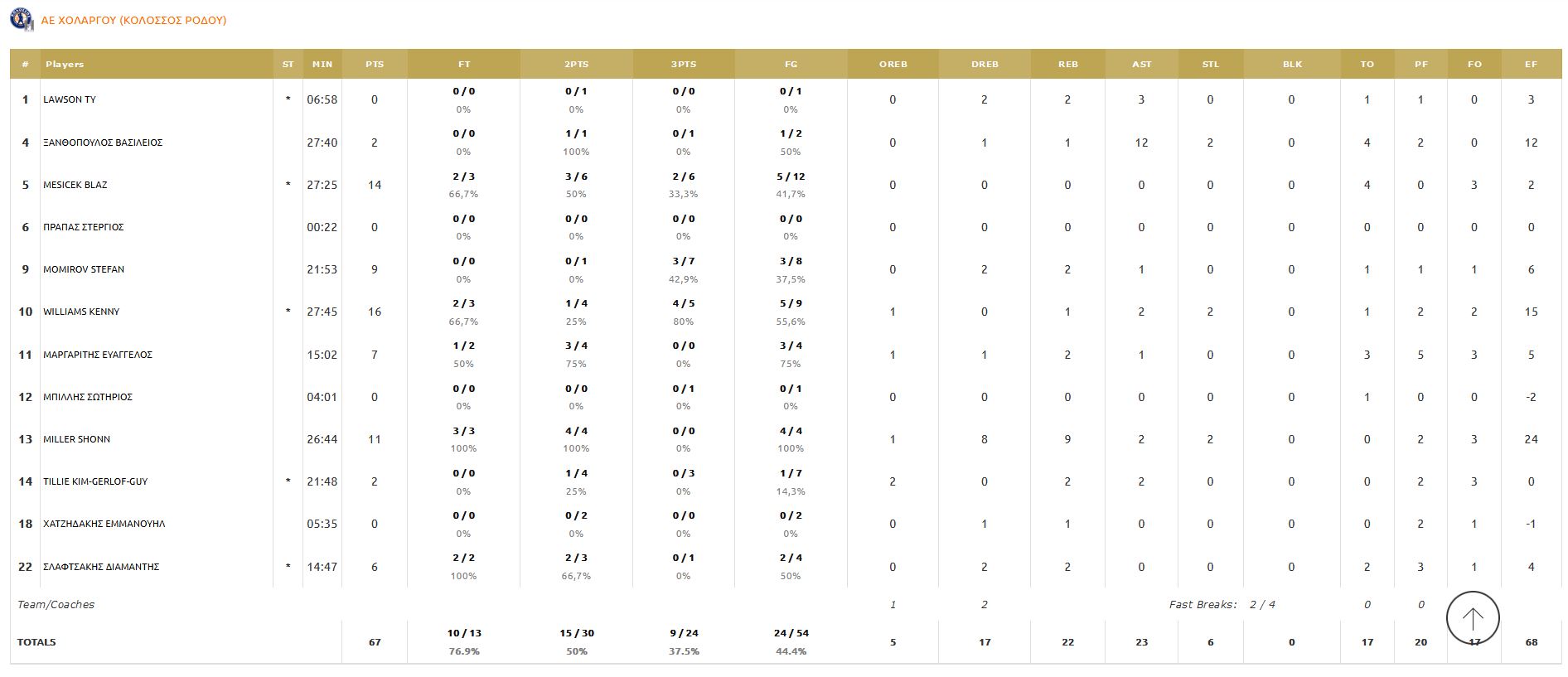Select the 3PTS column header
1568x677 pixels.
683,64
